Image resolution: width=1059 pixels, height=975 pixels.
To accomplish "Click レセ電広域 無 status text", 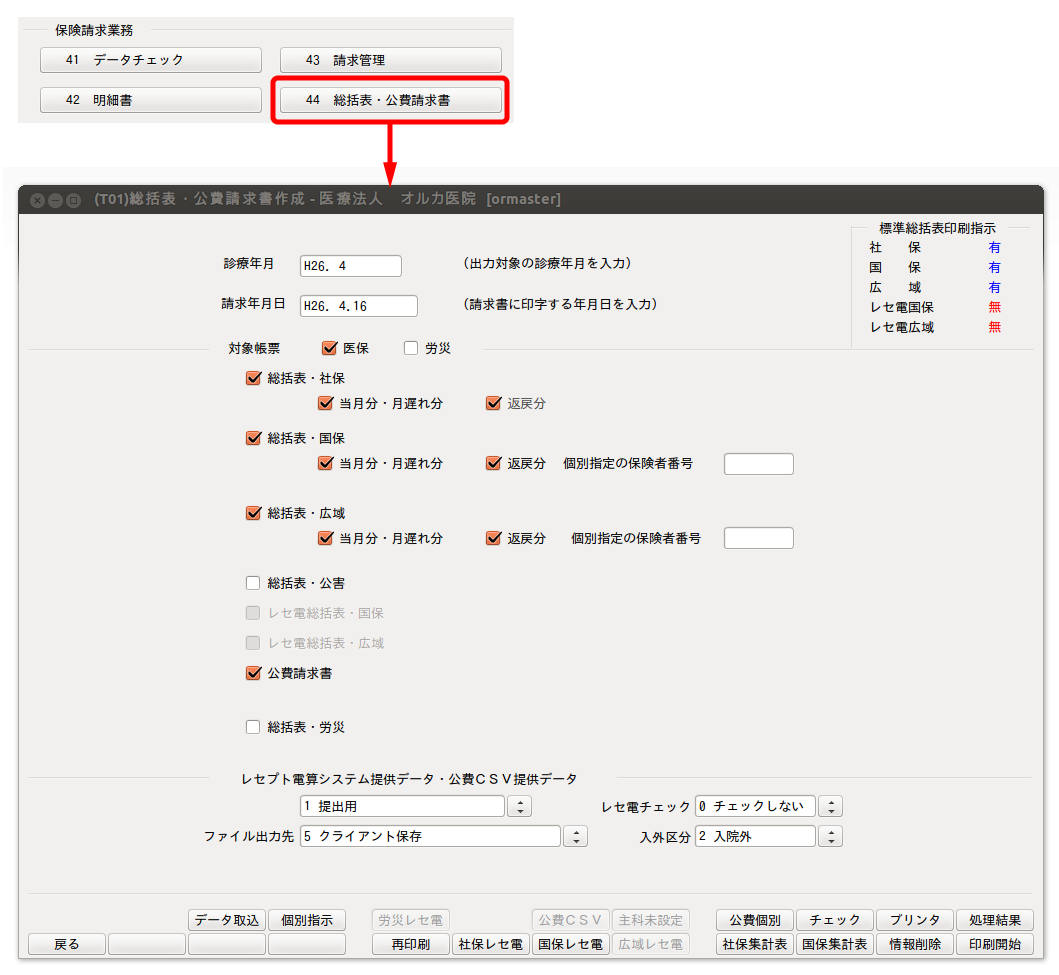I will (x=994, y=327).
